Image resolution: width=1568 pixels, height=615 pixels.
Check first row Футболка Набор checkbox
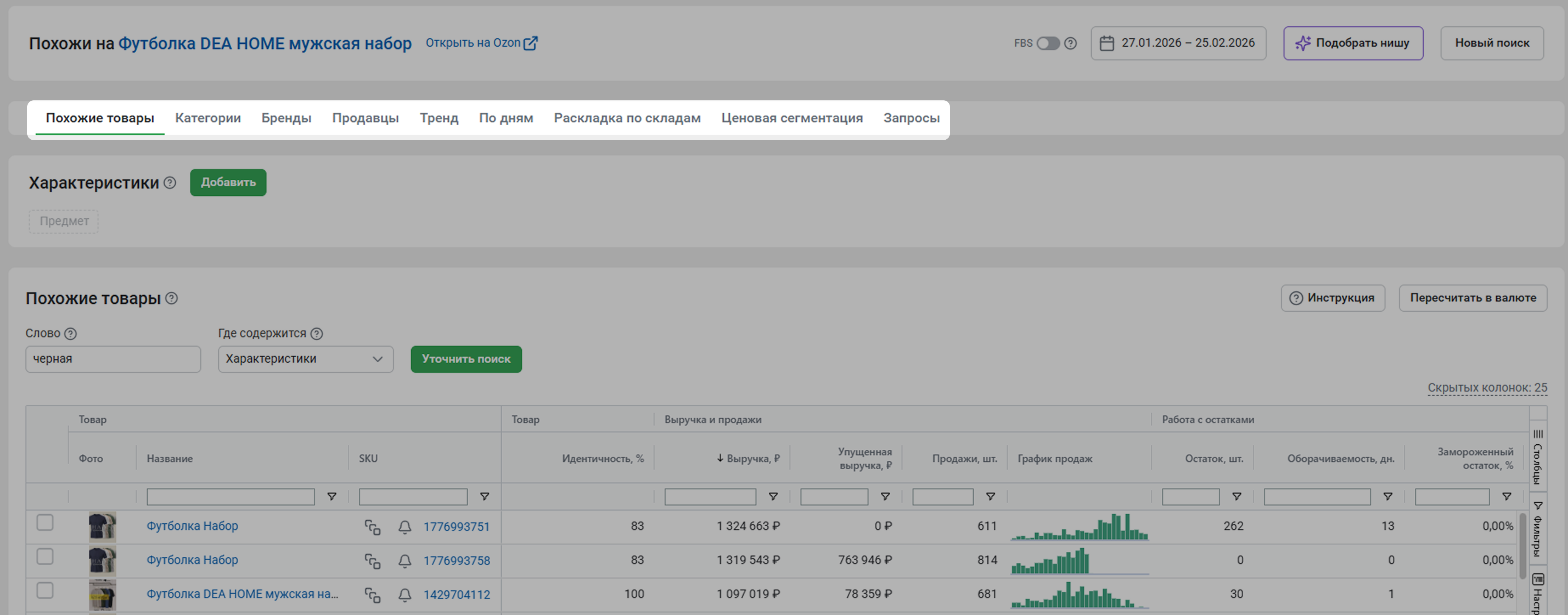(45, 523)
